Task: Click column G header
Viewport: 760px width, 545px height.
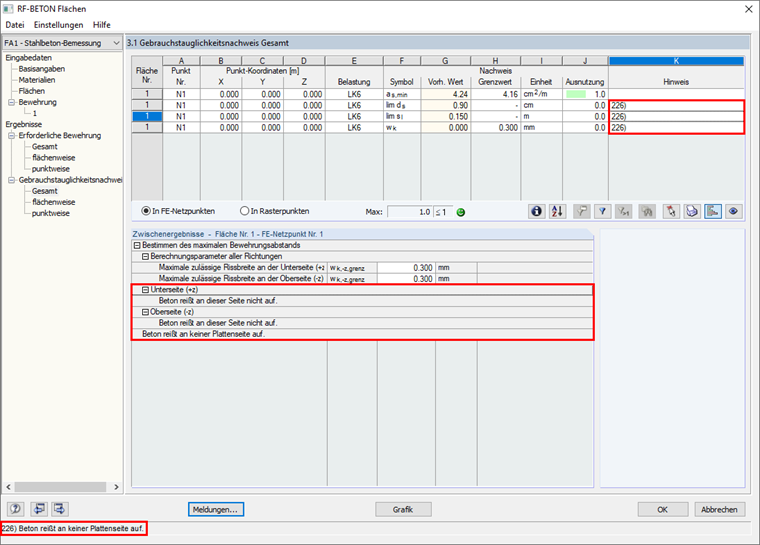Action: (445, 61)
